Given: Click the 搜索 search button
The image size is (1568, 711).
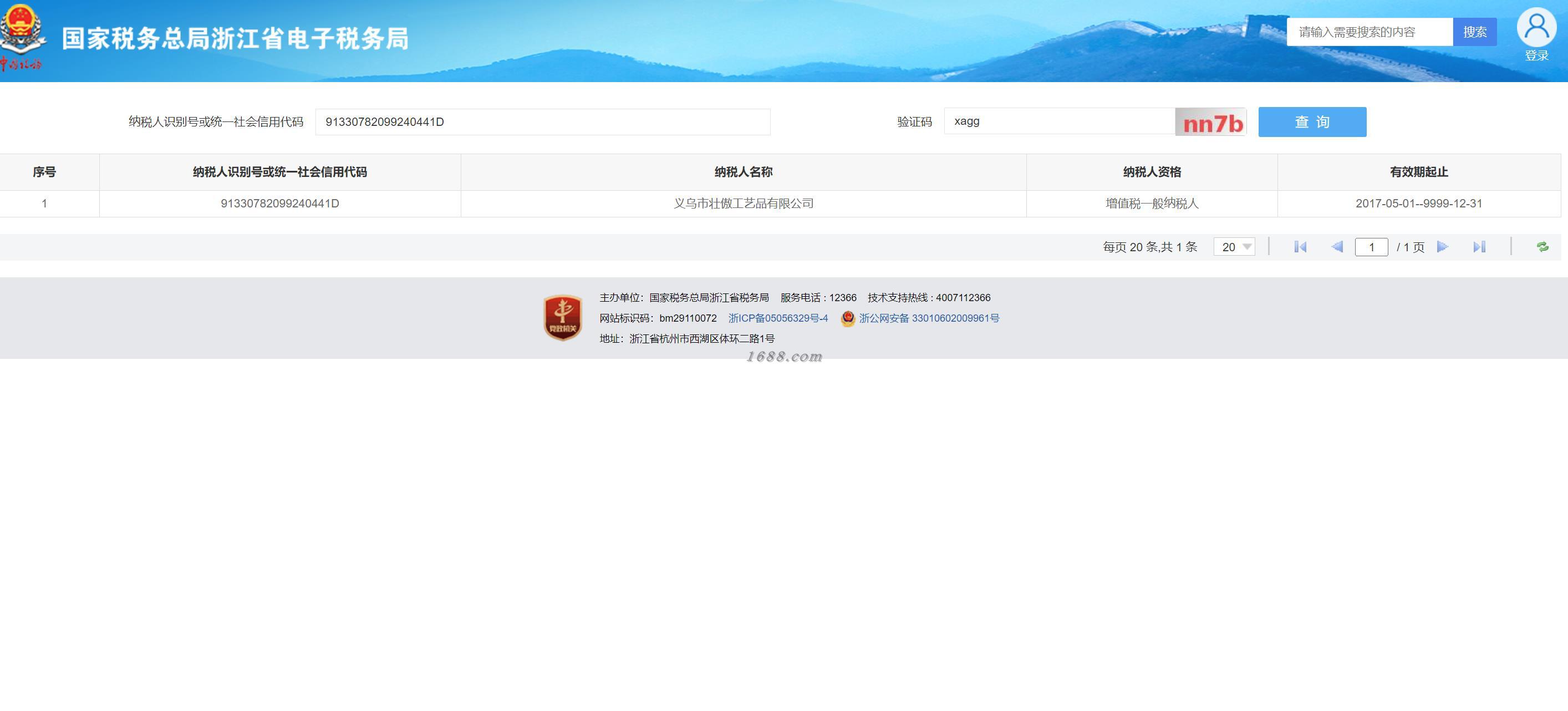Looking at the screenshot, I should [x=1474, y=32].
